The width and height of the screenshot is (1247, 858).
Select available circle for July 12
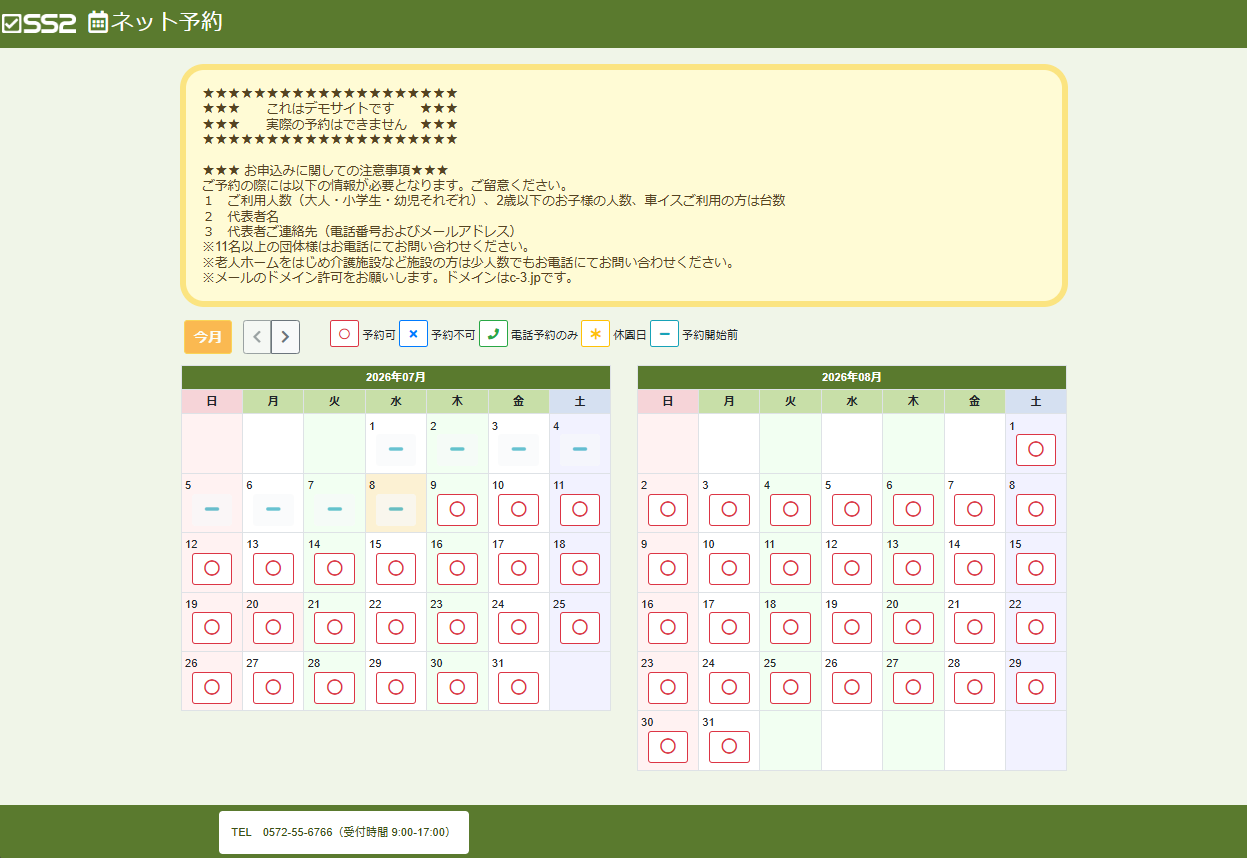(212, 568)
